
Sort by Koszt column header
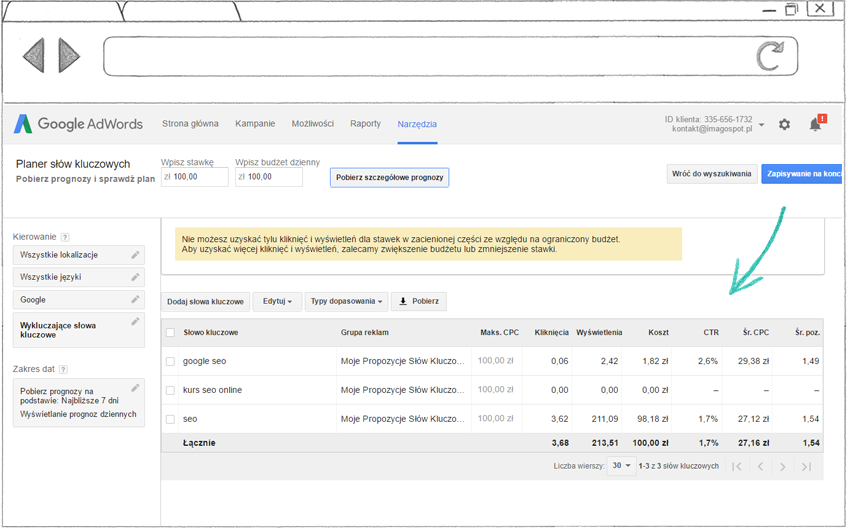659,333
